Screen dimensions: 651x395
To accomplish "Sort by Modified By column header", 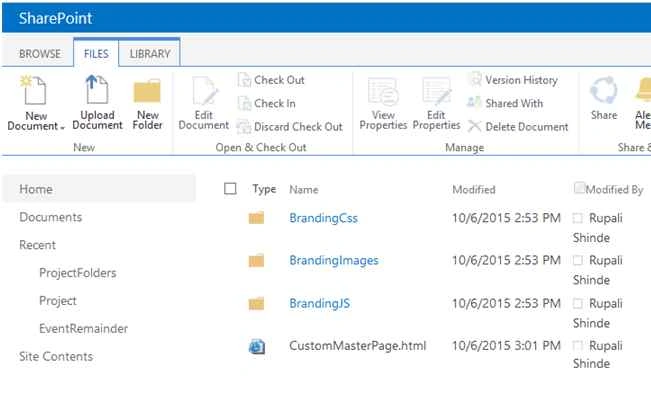I will [x=614, y=190].
